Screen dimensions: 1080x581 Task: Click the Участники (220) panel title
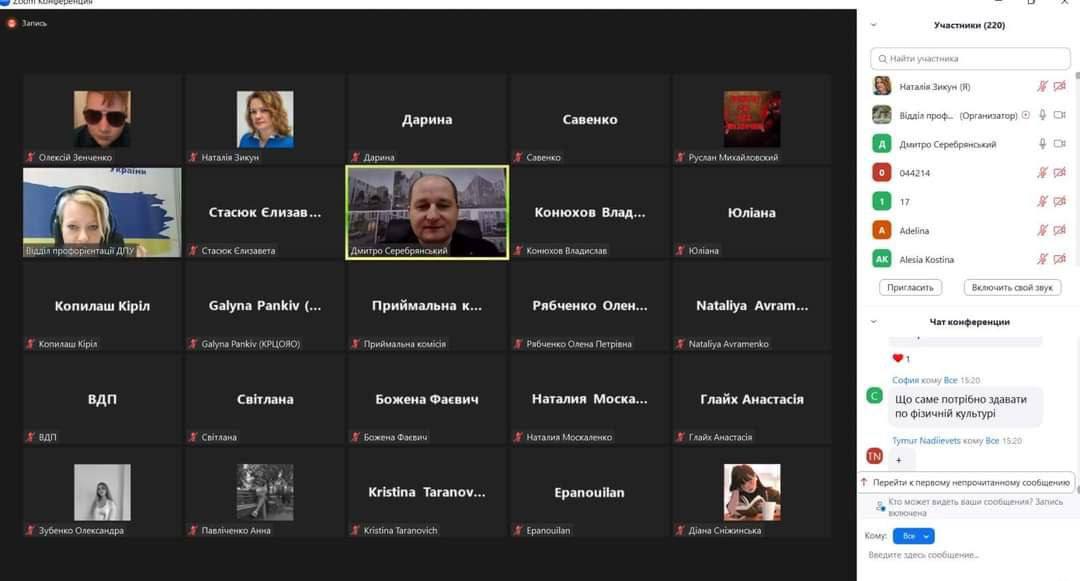[x=969, y=25]
